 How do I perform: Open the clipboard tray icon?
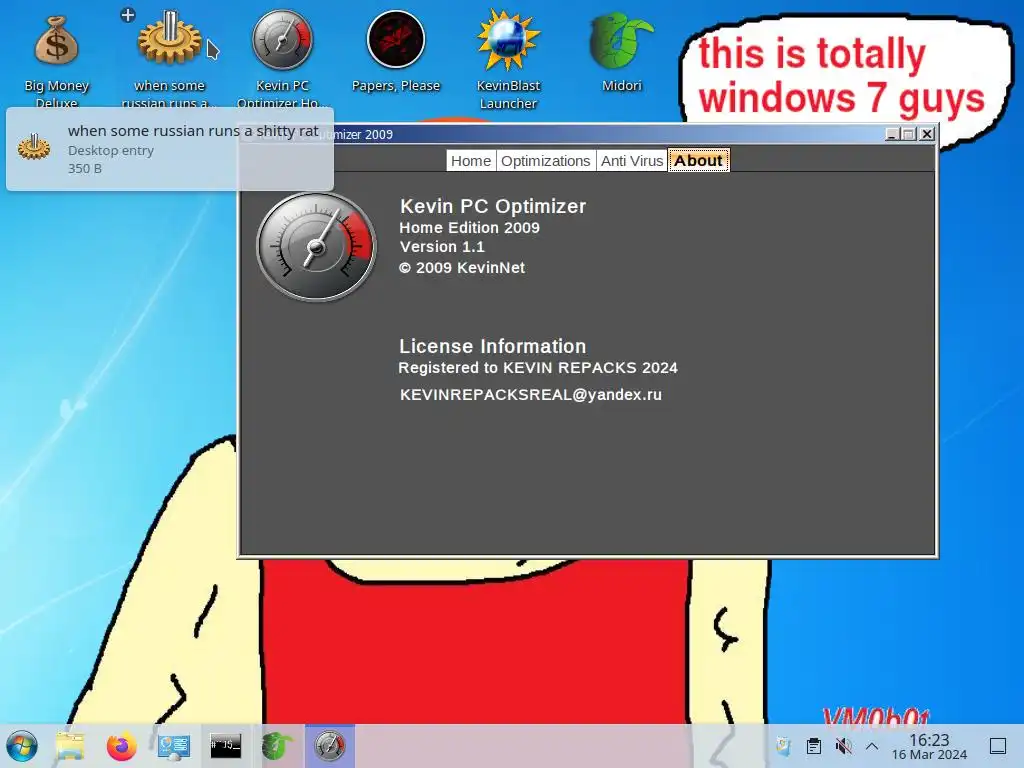click(x=814, y=746)
